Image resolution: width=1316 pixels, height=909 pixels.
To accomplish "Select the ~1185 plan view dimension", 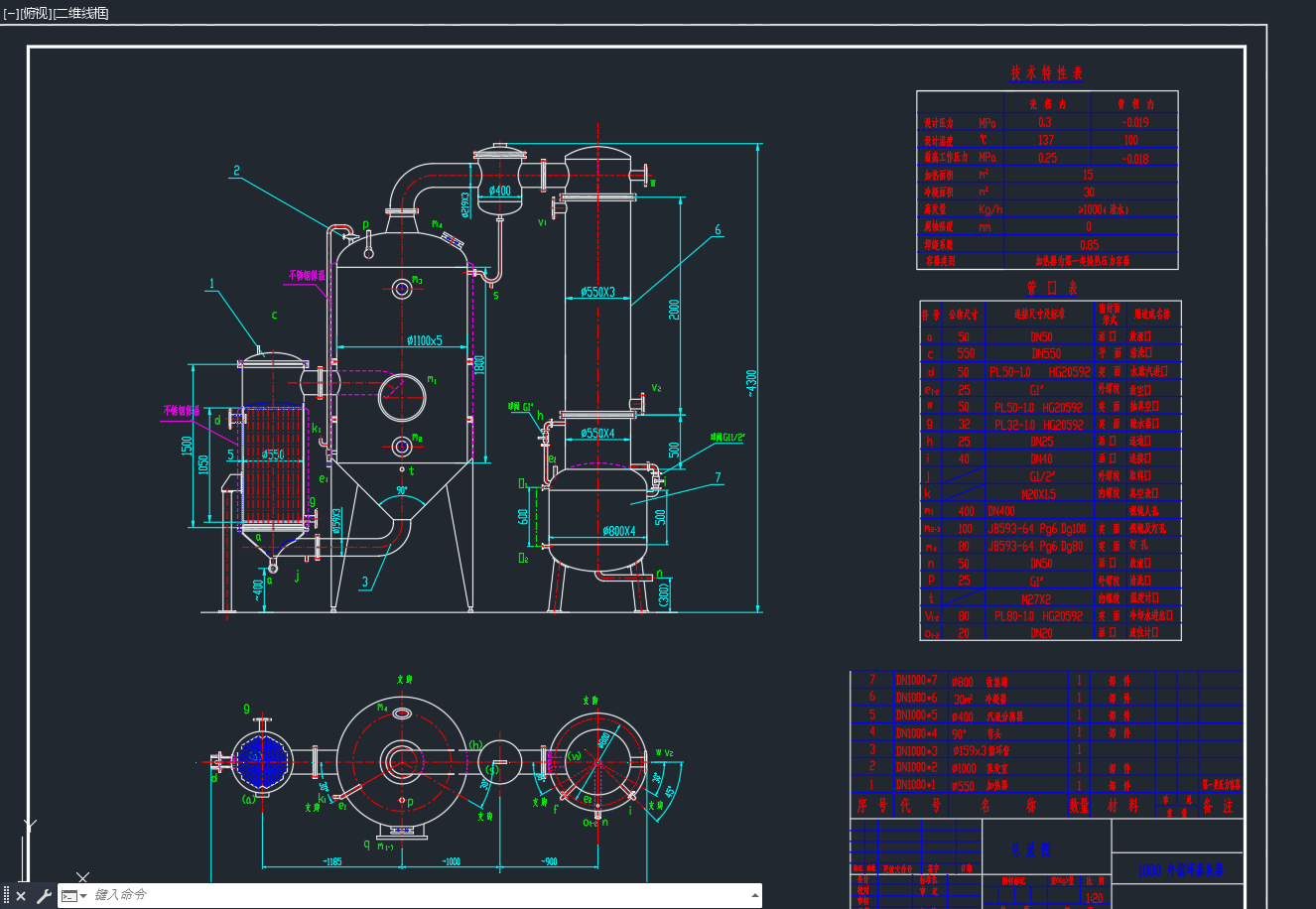I will (x=332, y=861).
